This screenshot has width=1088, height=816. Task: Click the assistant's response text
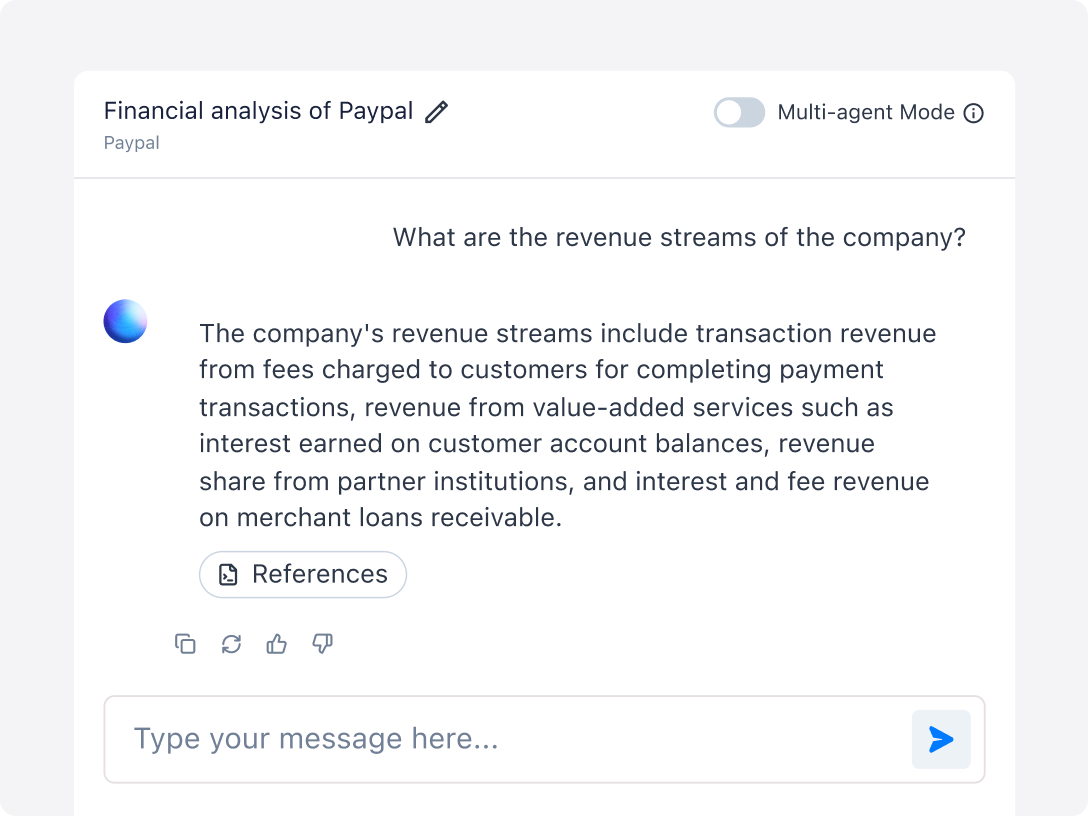[x=567, y=425]
